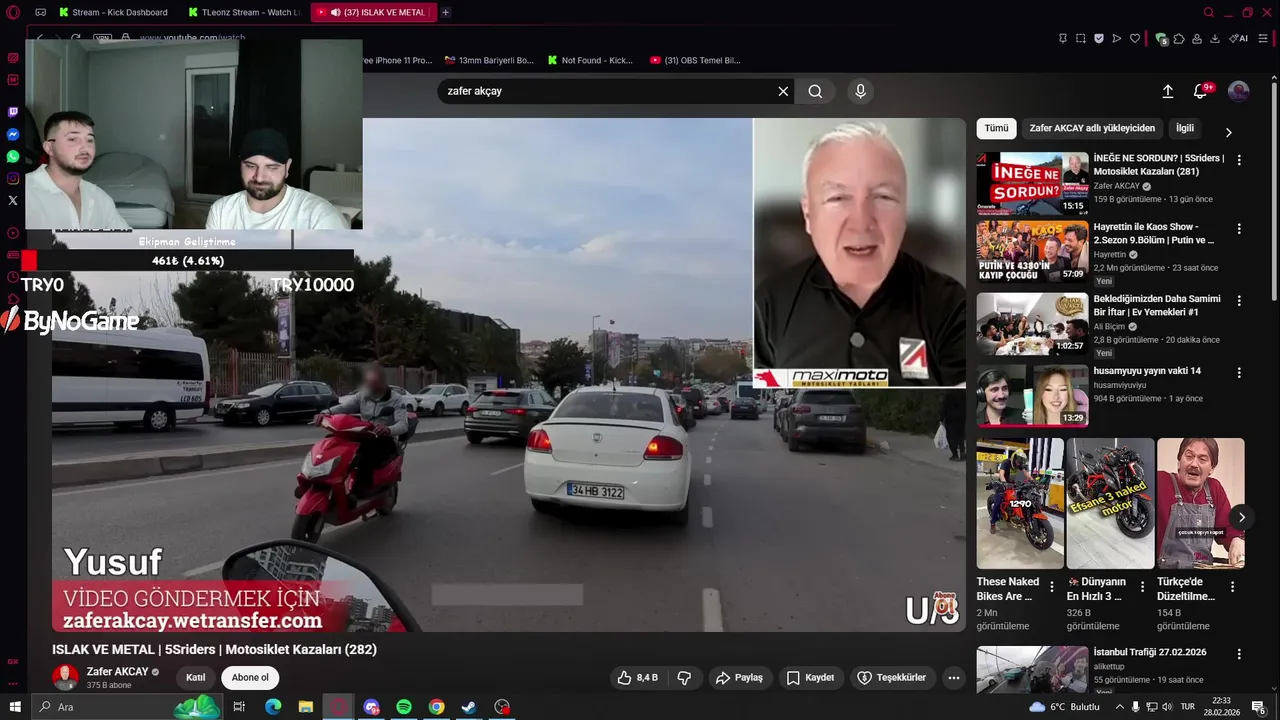Open Not Found - Kick bookmark
Screen dimensions: 1280x720
coord(590,60)
